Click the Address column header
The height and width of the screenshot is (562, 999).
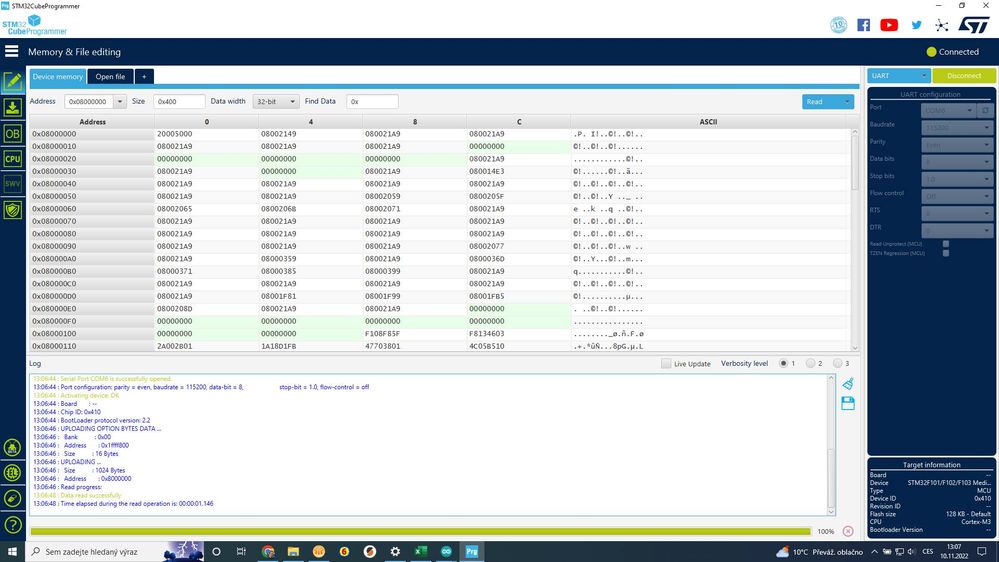tap(92, 121)
